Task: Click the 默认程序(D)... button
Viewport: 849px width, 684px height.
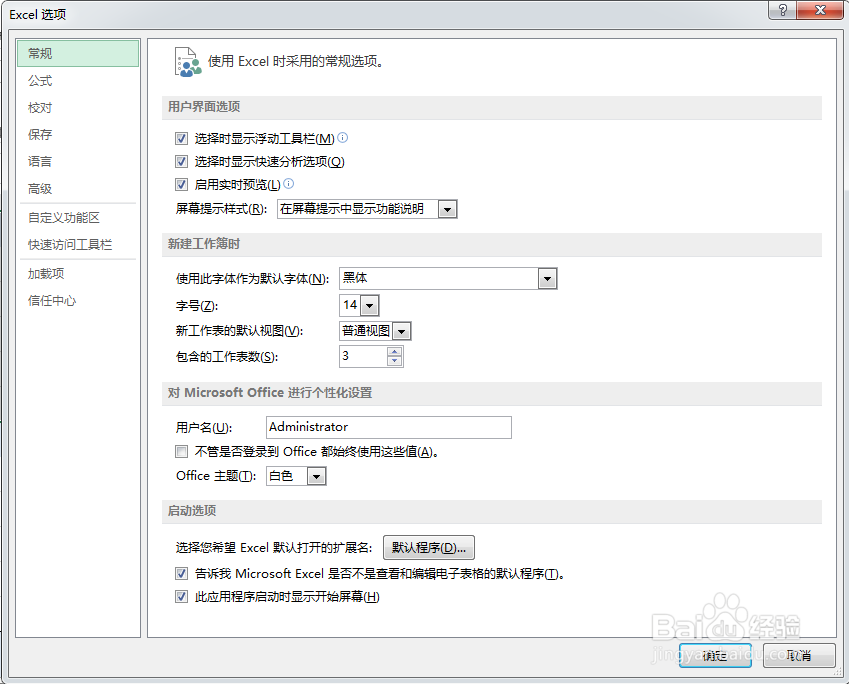Action: (429, 548)
